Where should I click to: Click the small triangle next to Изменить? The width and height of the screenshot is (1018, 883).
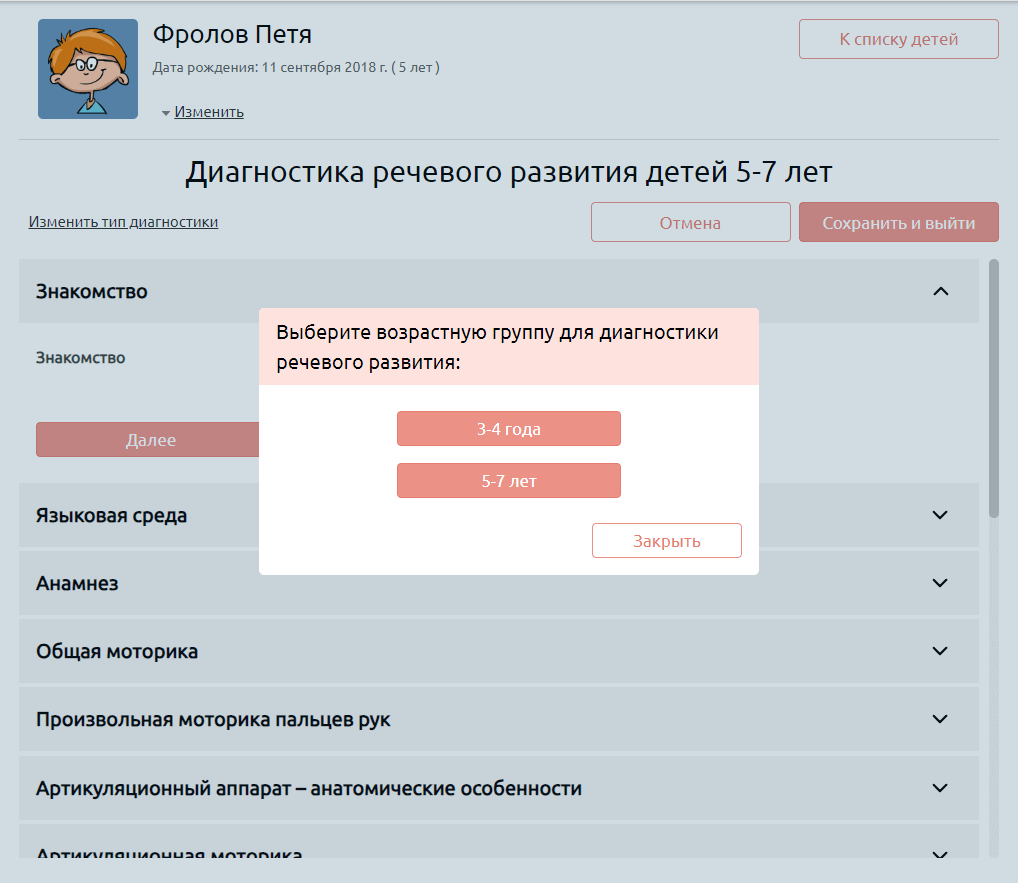point(166,113)
